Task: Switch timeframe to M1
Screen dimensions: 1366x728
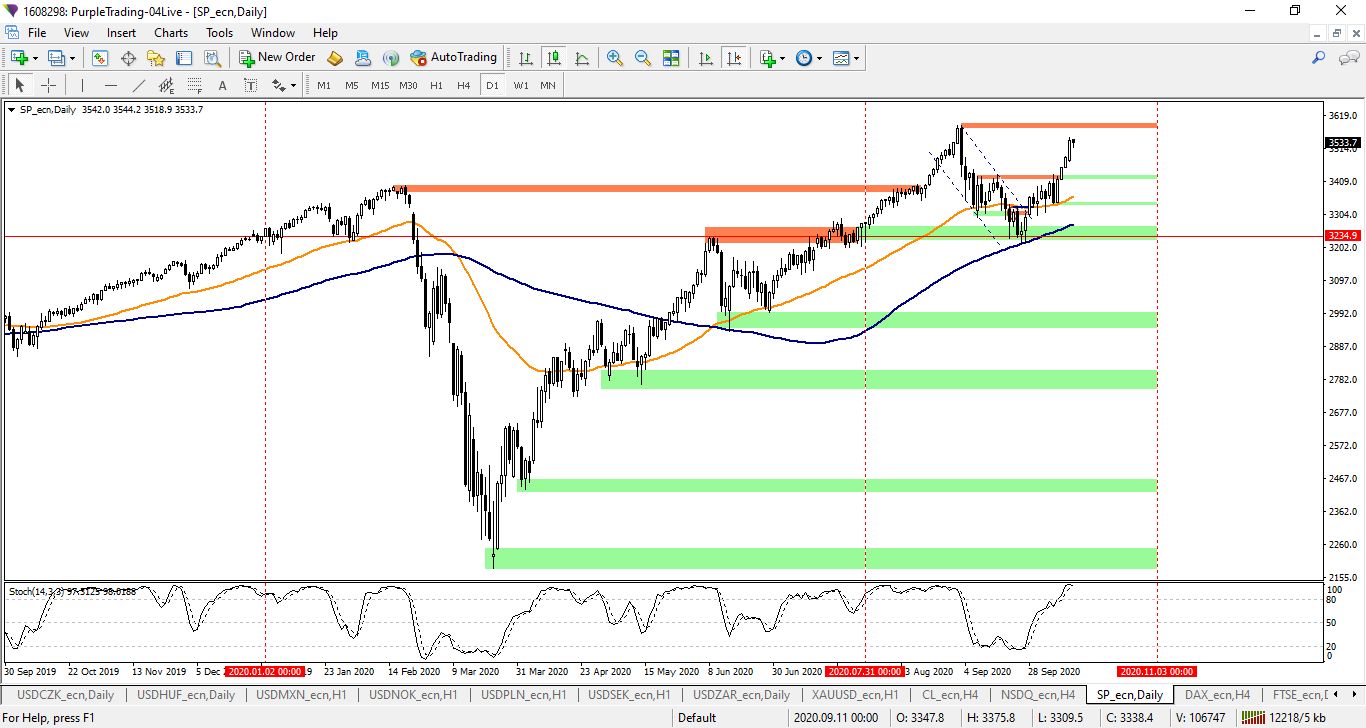Action: pyautogui.click(x=324, y=86)
